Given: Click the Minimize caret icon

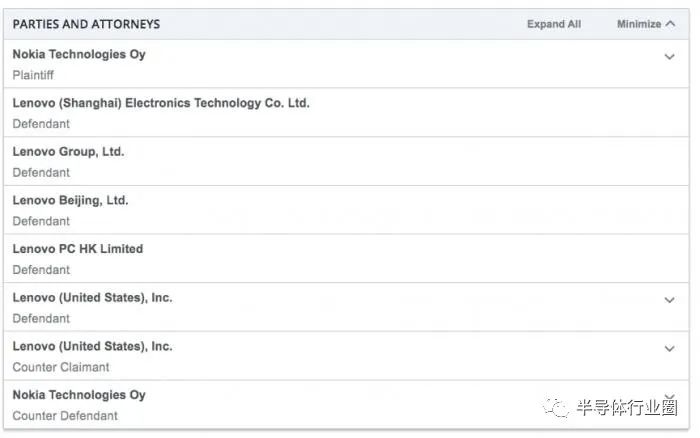Looking at the screenshot, I should pyautogui.click(x=670, y=24).
